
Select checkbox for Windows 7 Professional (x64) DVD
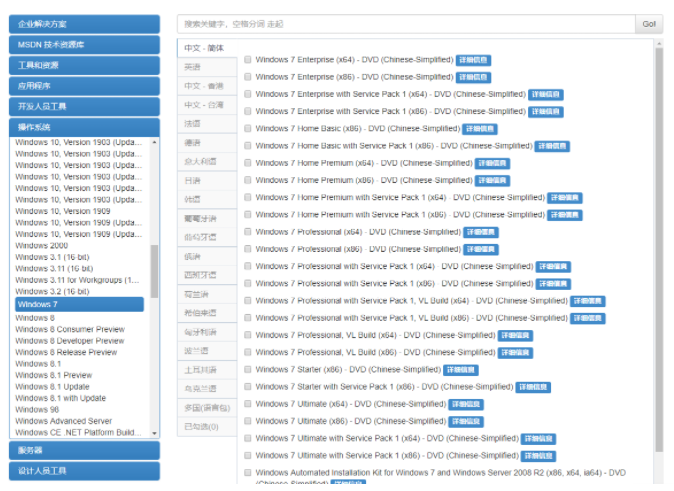coord(248,232)
